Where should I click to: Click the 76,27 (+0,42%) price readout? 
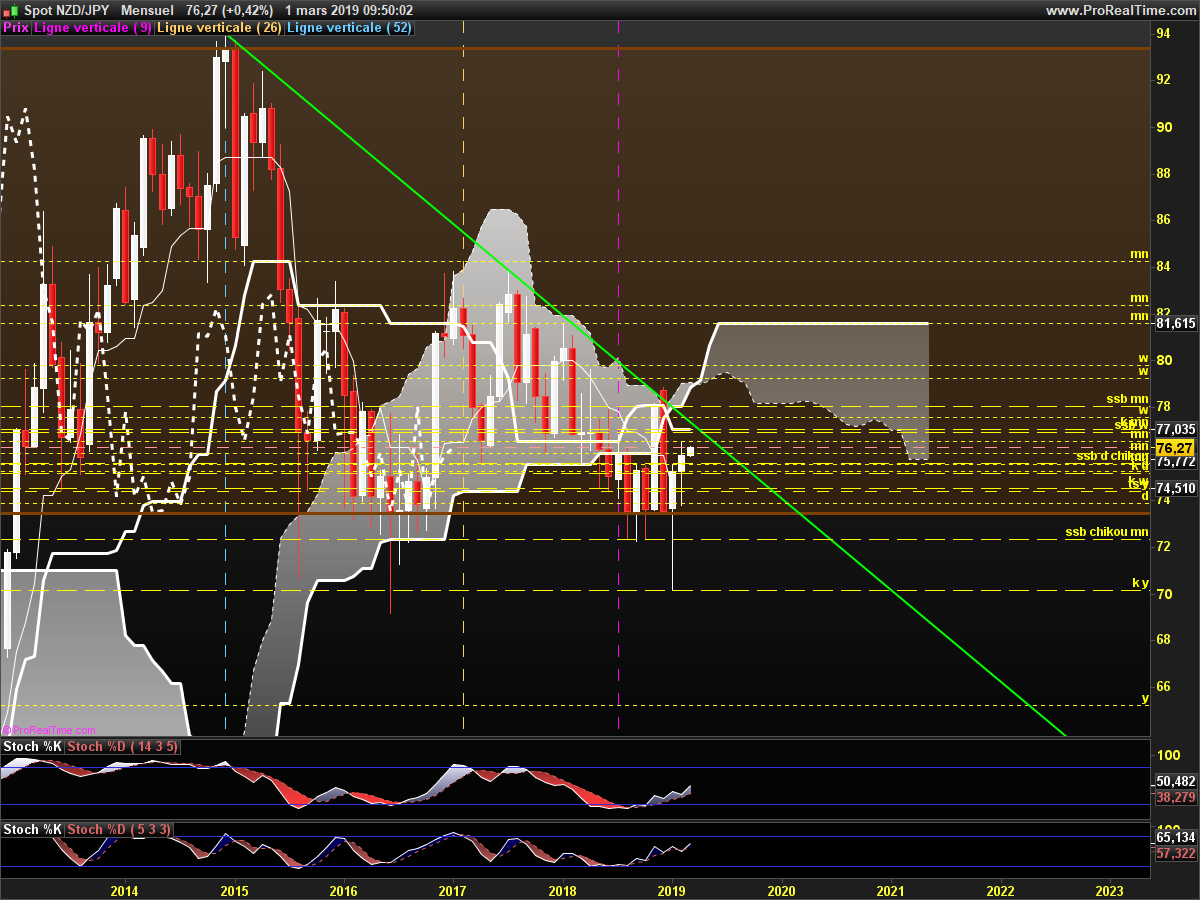(x=229, y=11)
